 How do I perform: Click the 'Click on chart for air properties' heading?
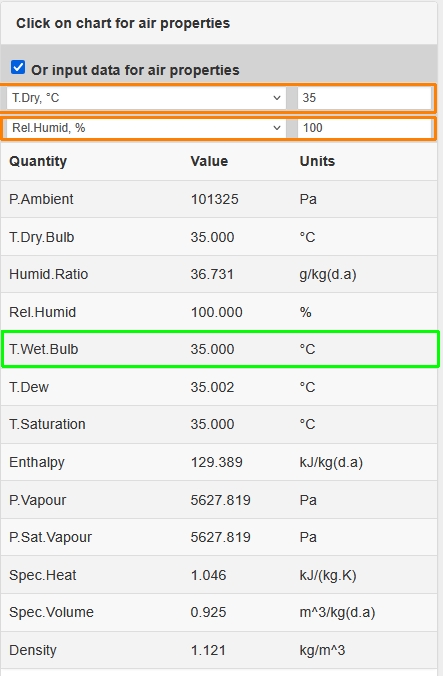click(x=123, y=23)
